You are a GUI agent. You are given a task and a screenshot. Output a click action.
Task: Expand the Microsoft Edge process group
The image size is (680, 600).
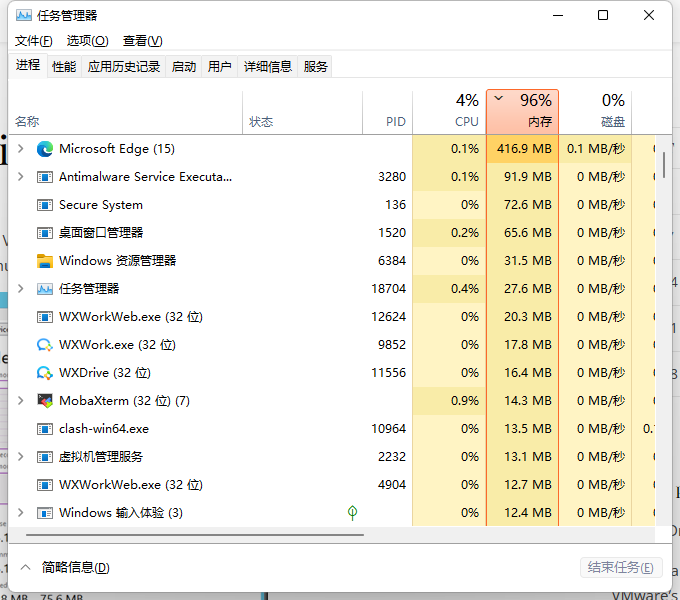[x=20, y=149]
